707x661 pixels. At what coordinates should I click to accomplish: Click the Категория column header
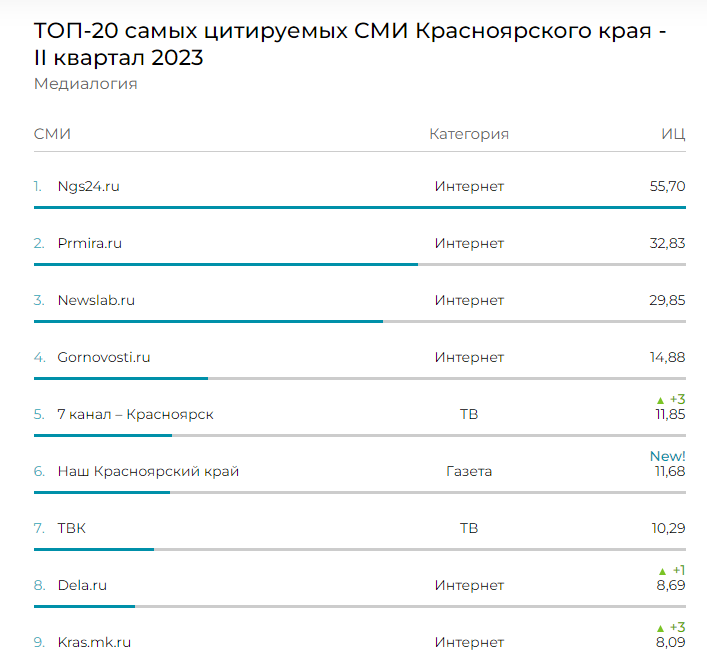click(469, 134)
